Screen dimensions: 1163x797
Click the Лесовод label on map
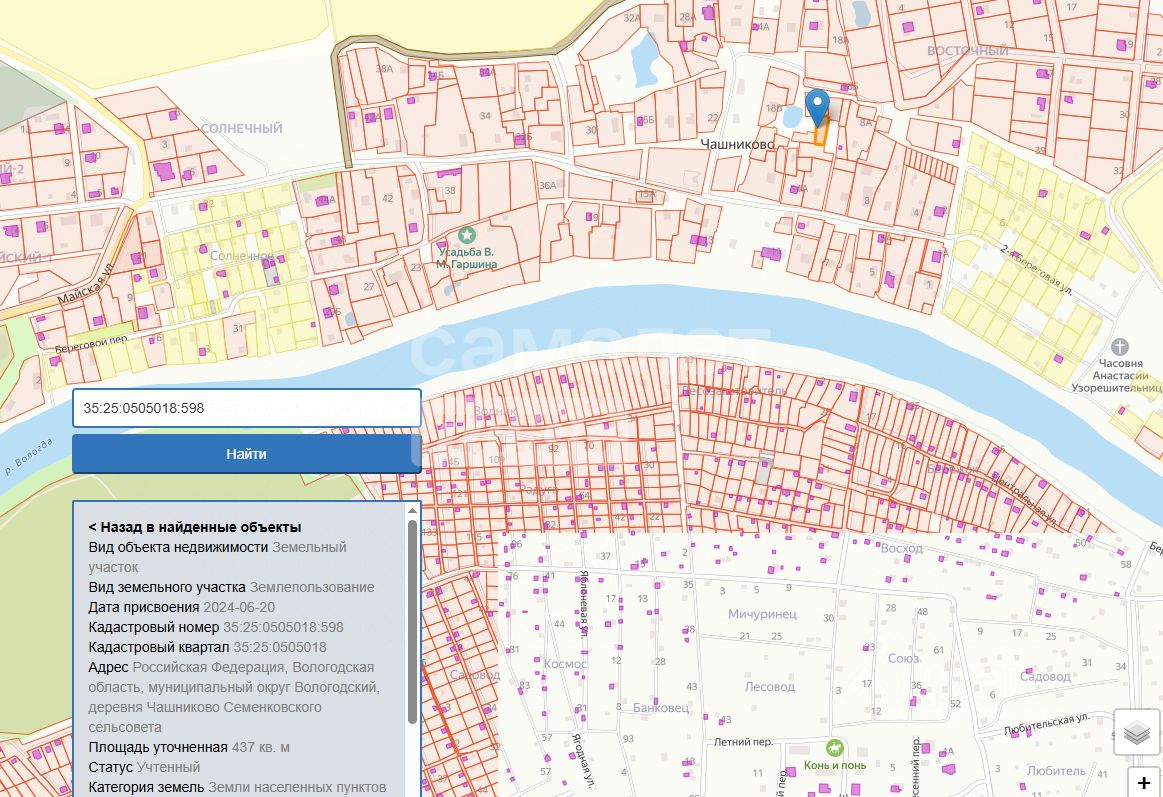[769, 687]
